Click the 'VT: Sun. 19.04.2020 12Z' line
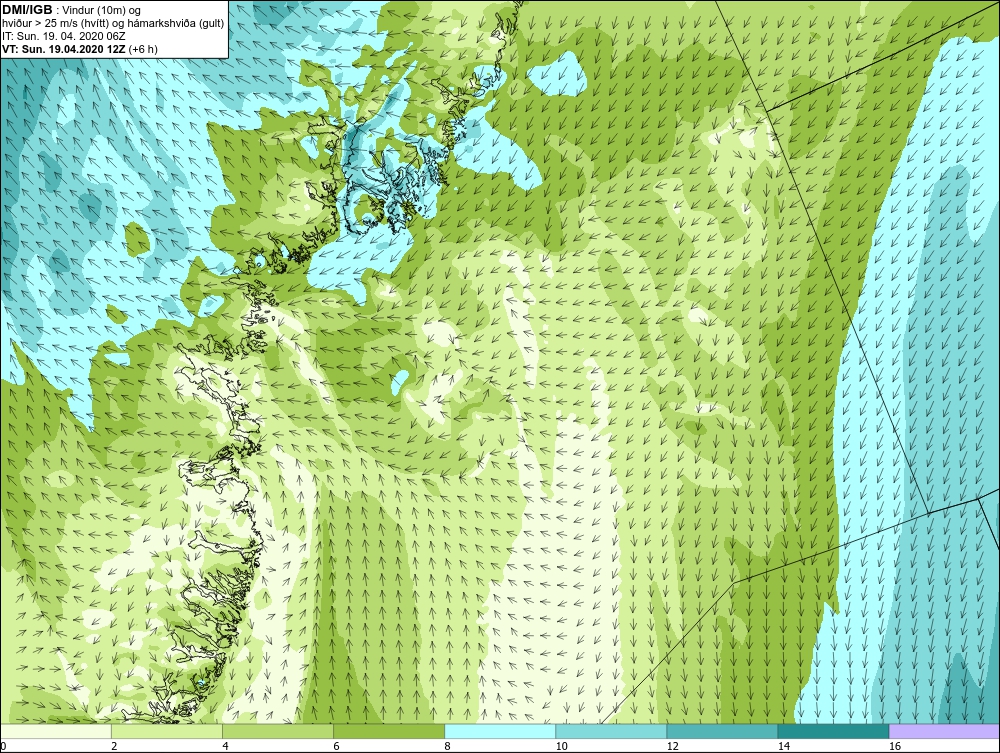This screenshot has height=753, width=1000. (x=63, y=49)
